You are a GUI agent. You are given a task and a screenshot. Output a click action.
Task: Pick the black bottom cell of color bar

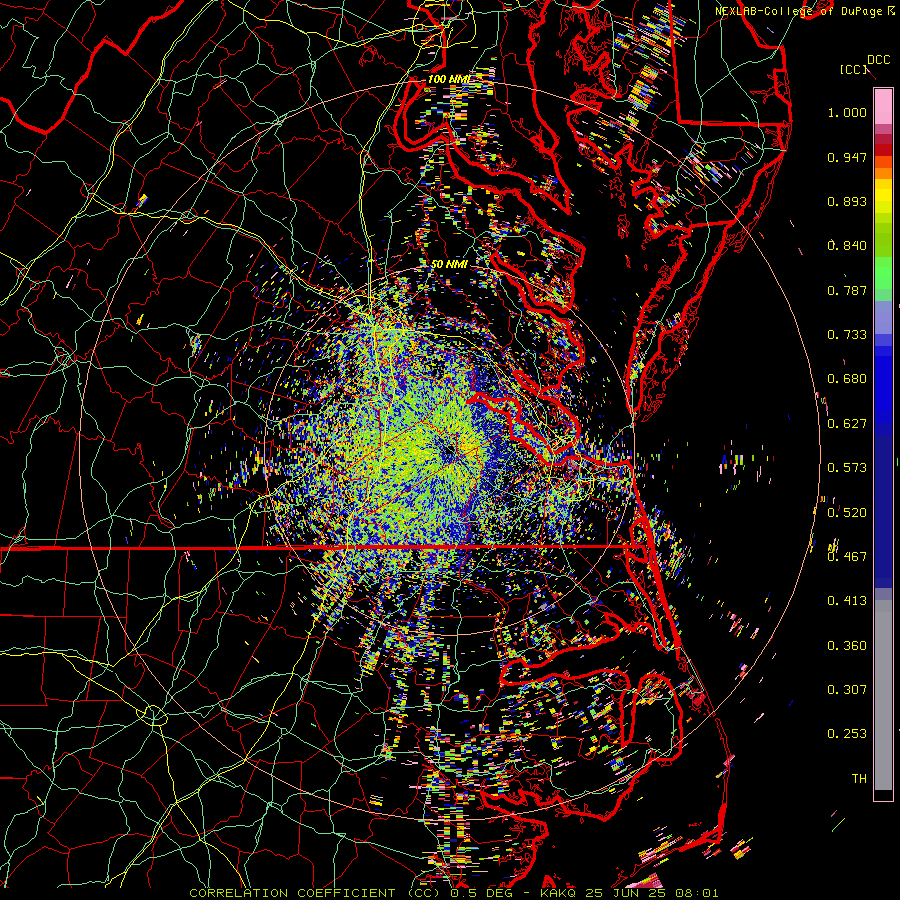[883, 795]
